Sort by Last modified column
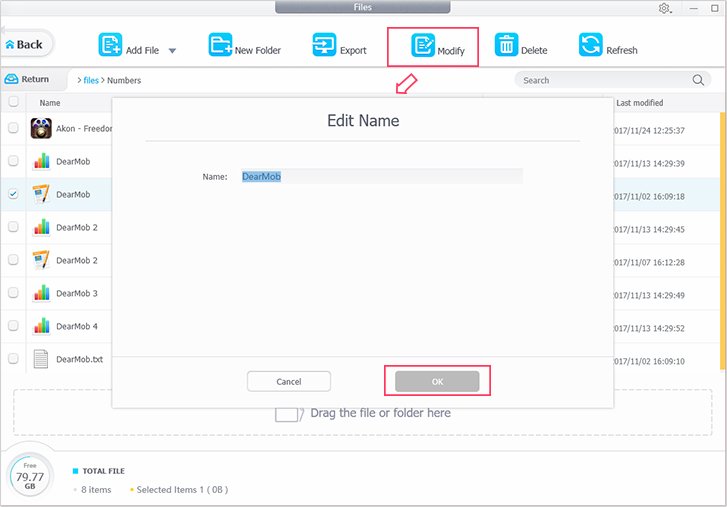Viewport: 727px width, 507px height. point(639,103)
